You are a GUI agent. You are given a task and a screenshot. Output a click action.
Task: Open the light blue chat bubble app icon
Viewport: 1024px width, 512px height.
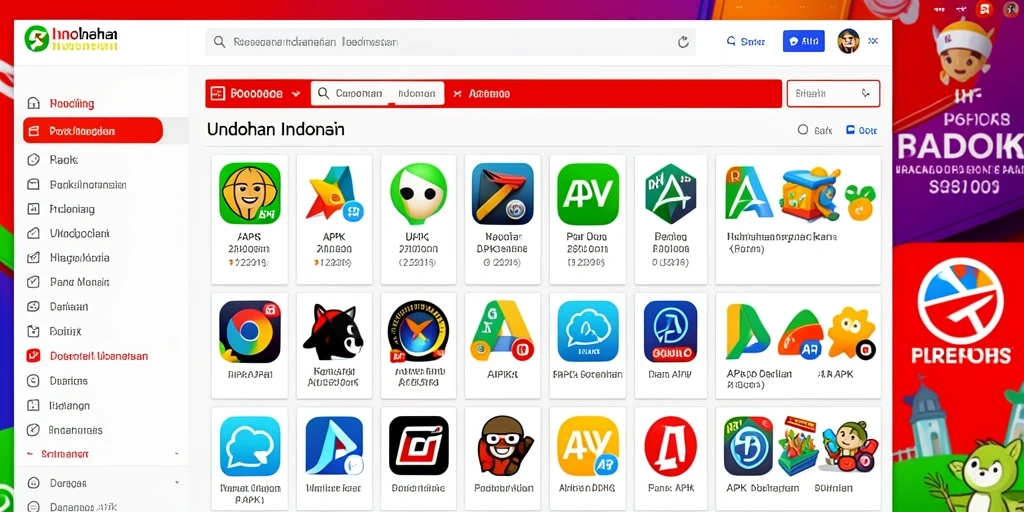(249, 445)
